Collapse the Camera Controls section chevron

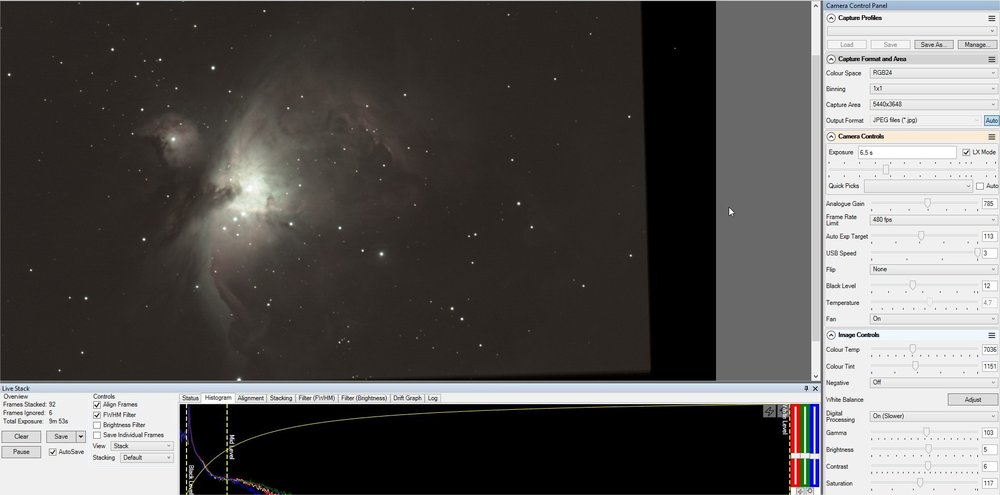click(x=831, y=137)
